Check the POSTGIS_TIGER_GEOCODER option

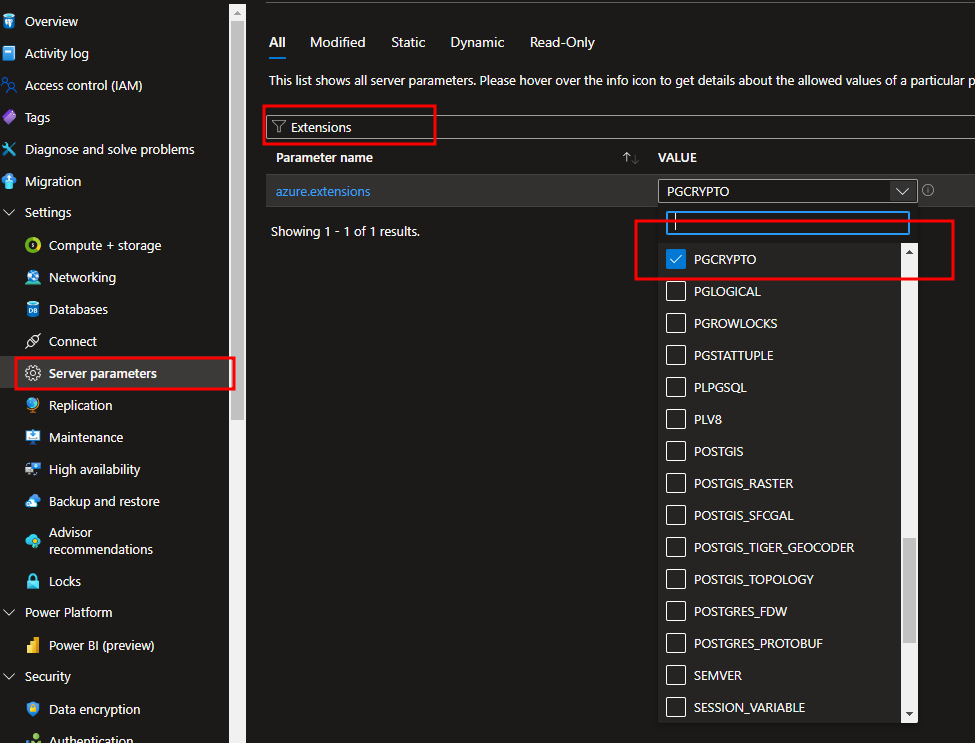[676, 547]
